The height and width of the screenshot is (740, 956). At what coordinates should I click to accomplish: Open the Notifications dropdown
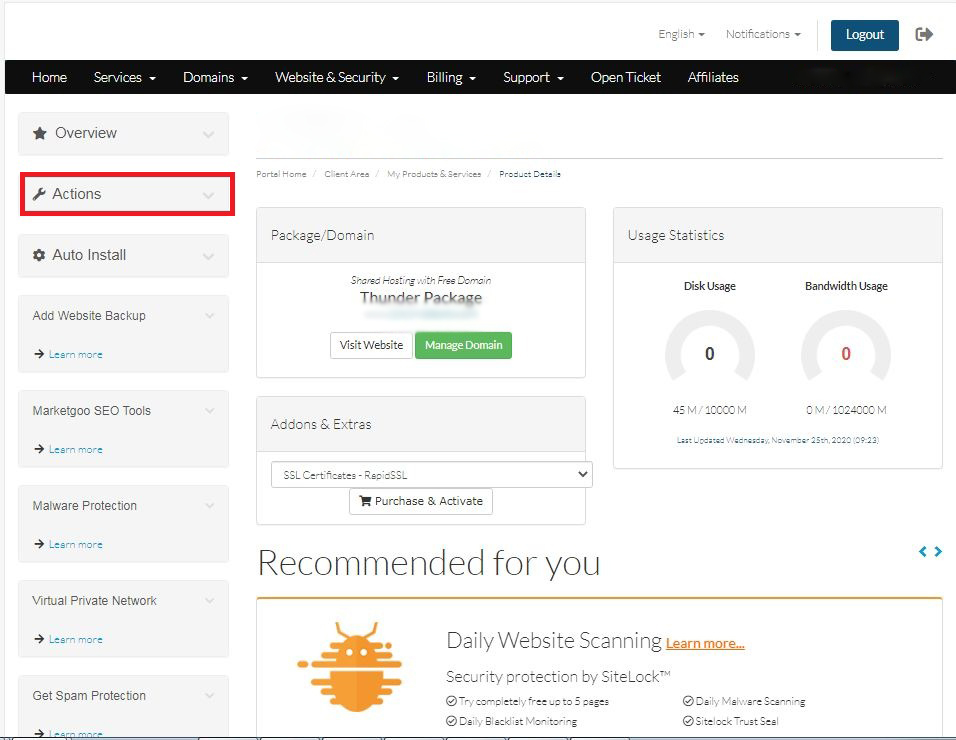click(762, 34)
